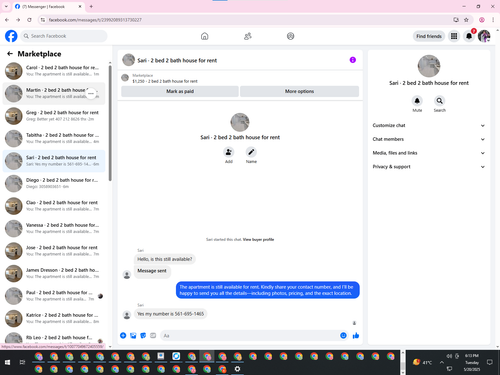Open the account profile picture menu
500x375 pixels.
[x=484, y=36]
